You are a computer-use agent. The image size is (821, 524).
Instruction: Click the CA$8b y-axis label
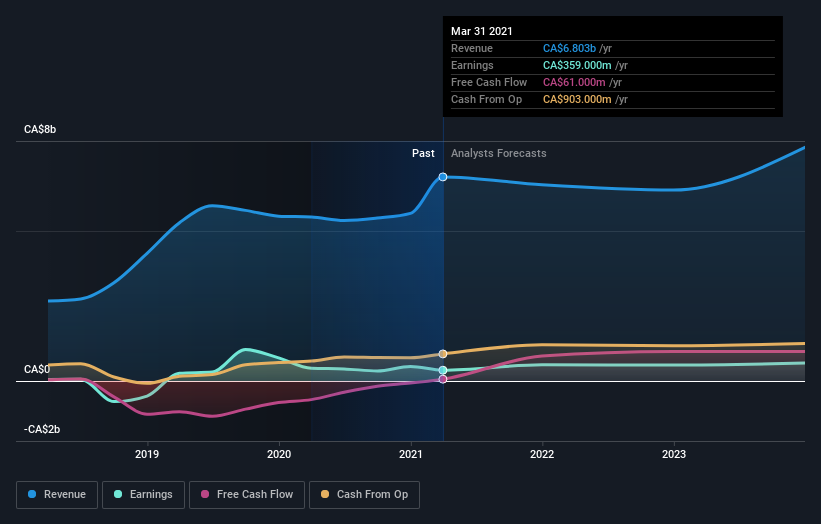(40, 129)
